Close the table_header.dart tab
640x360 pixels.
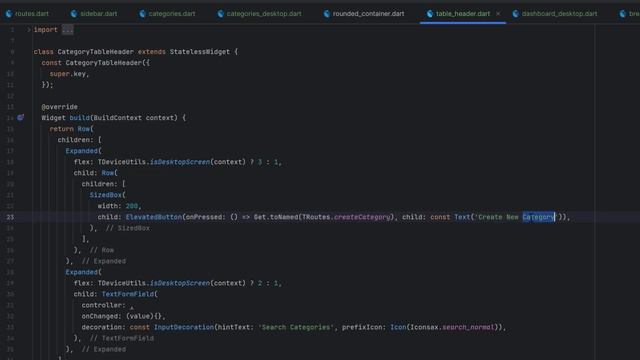click(x=498, y=13)
